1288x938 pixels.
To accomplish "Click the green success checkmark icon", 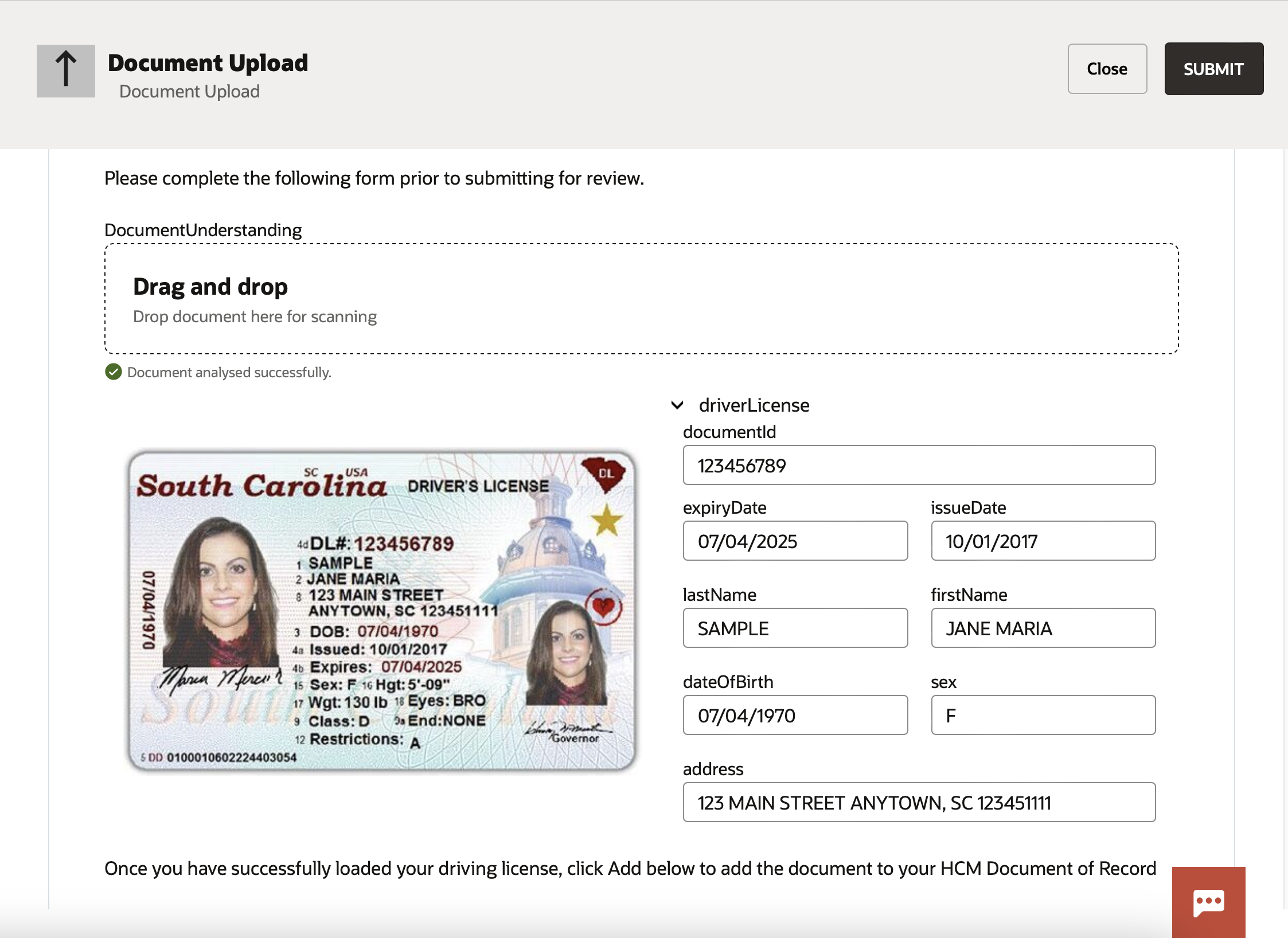I will 113,372.
